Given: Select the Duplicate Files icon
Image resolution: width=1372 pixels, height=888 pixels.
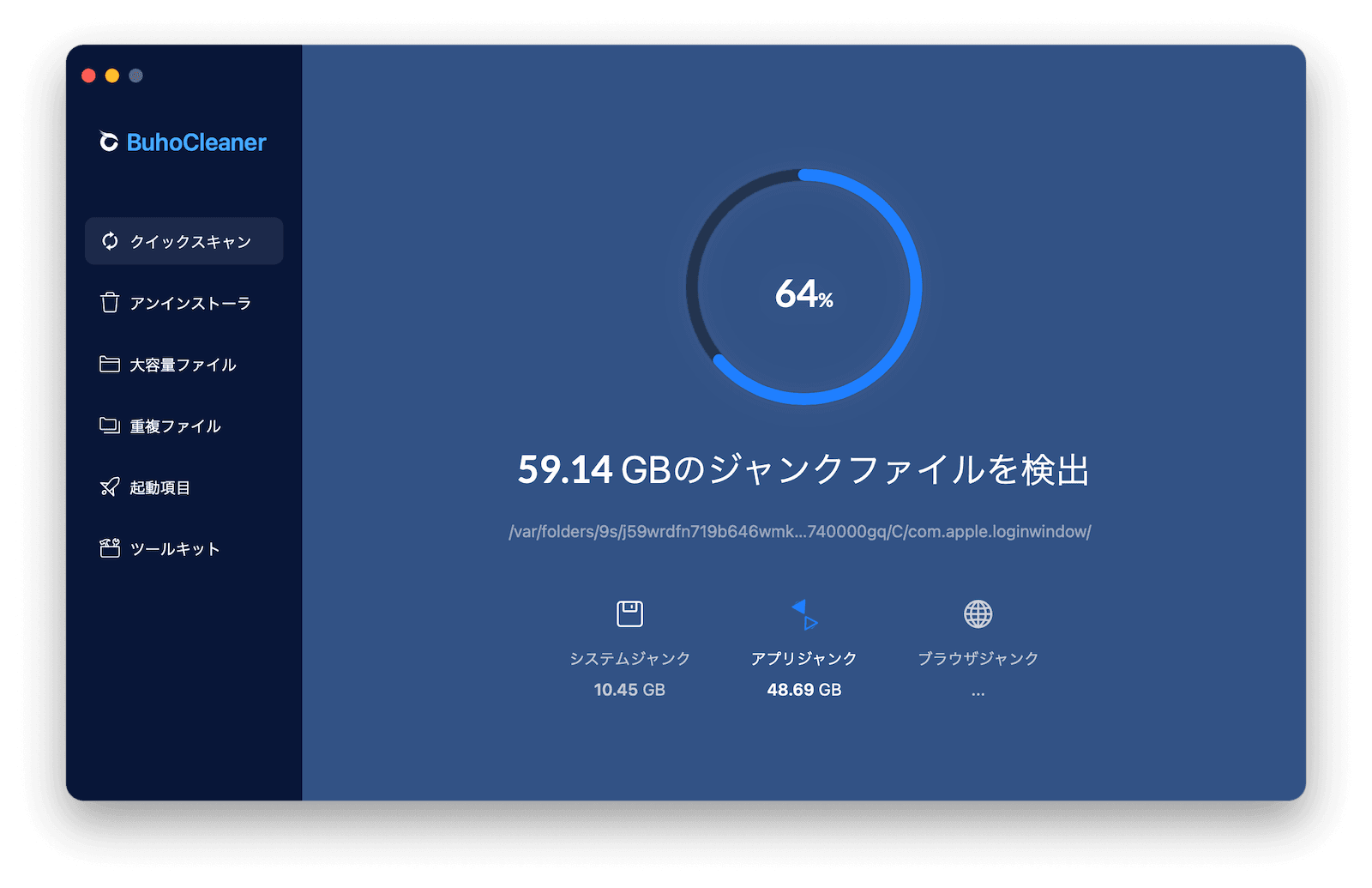Looking at the screenshot, I should [x=109, y=426].
